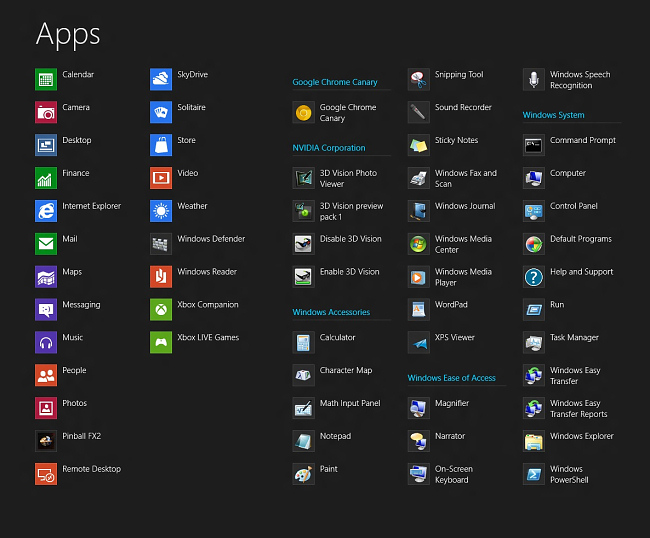Launch Paint icon
The width and height of the screenshot is (650, 538).
[303, 474]
